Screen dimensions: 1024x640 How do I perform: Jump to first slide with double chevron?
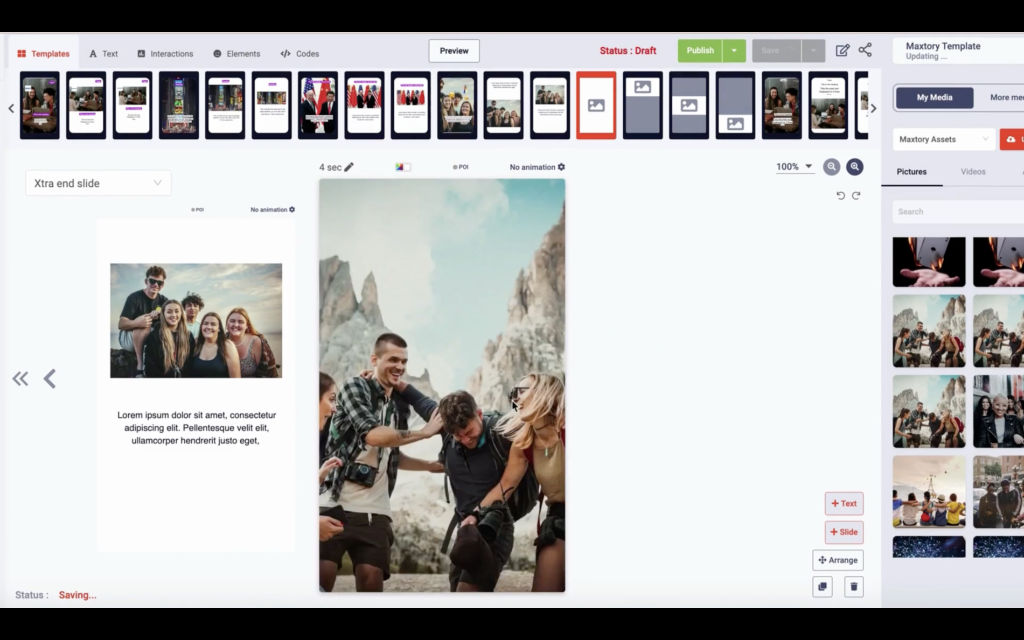[20, 379]
